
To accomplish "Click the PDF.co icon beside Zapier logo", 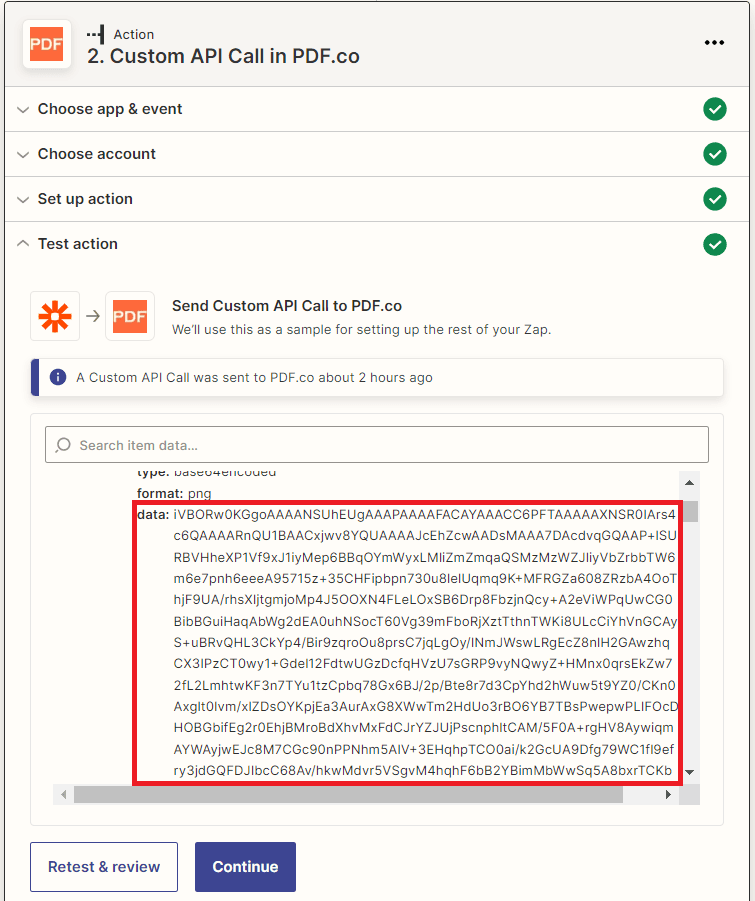I will 130,316.
